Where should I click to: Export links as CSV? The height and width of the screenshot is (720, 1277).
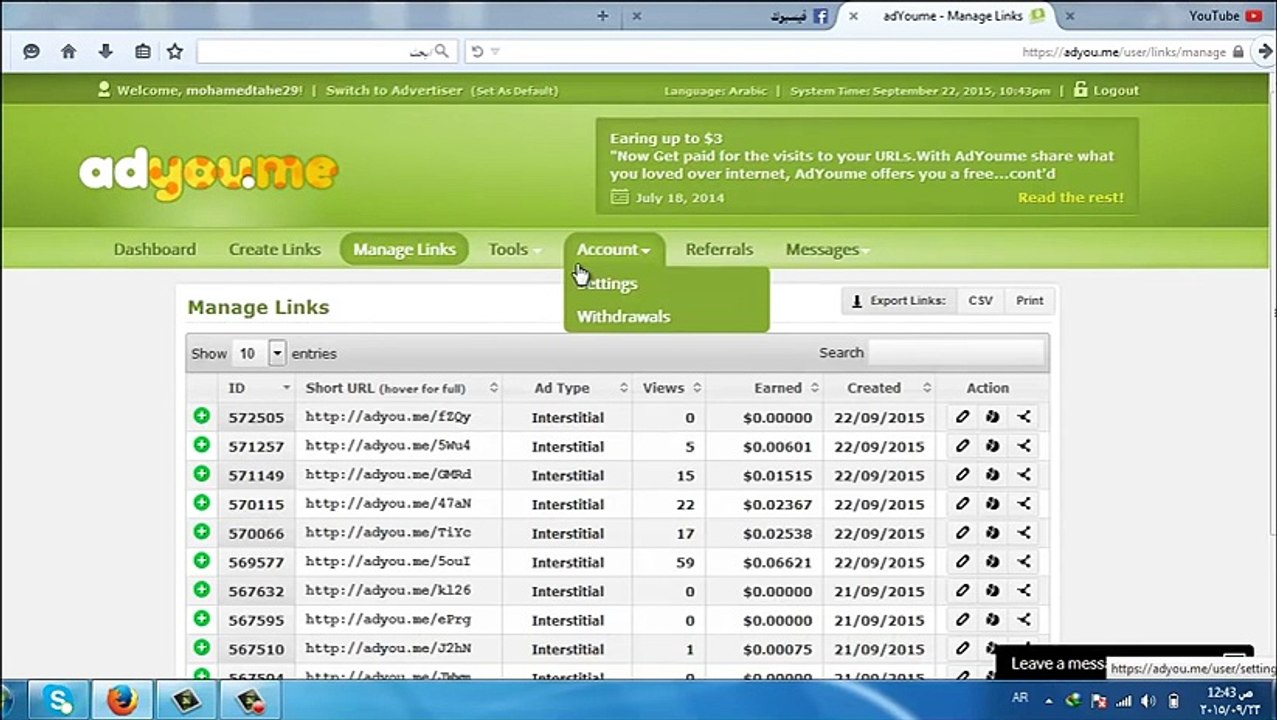pos(980,300)
